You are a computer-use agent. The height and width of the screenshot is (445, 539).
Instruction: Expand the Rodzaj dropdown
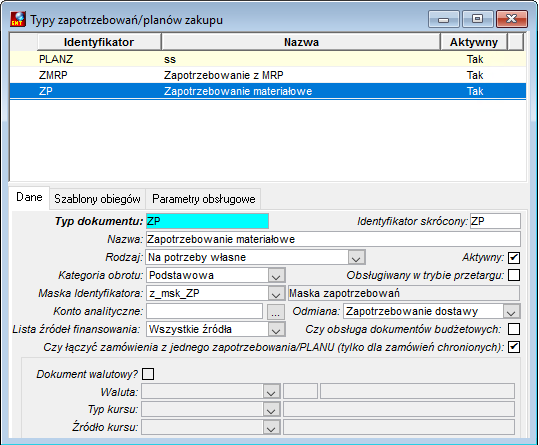(356, 257)
